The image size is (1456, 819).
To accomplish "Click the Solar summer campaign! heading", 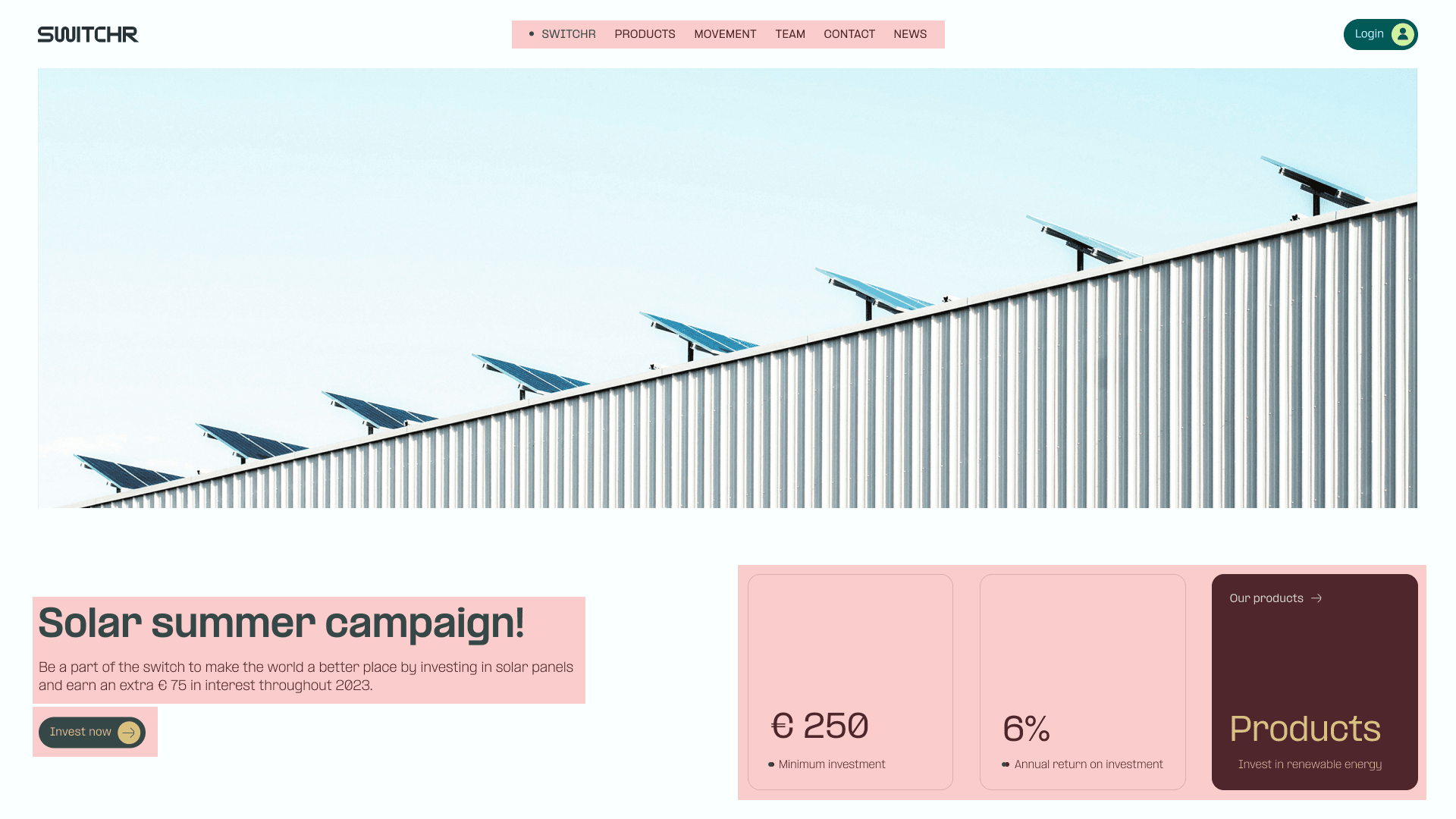I will (281, 623).
